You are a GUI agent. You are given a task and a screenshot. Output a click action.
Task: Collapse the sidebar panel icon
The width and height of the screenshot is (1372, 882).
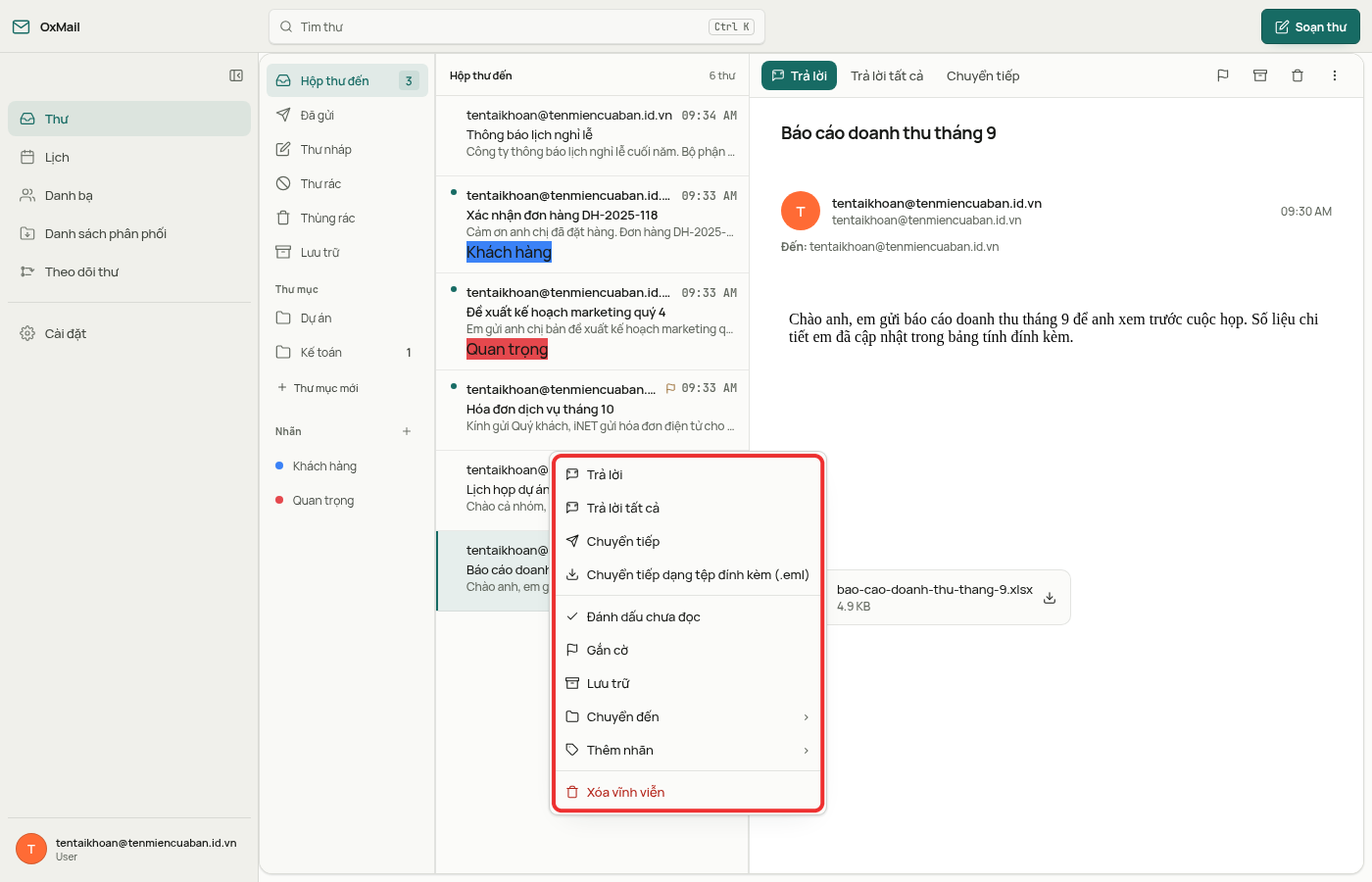(236, 75)
